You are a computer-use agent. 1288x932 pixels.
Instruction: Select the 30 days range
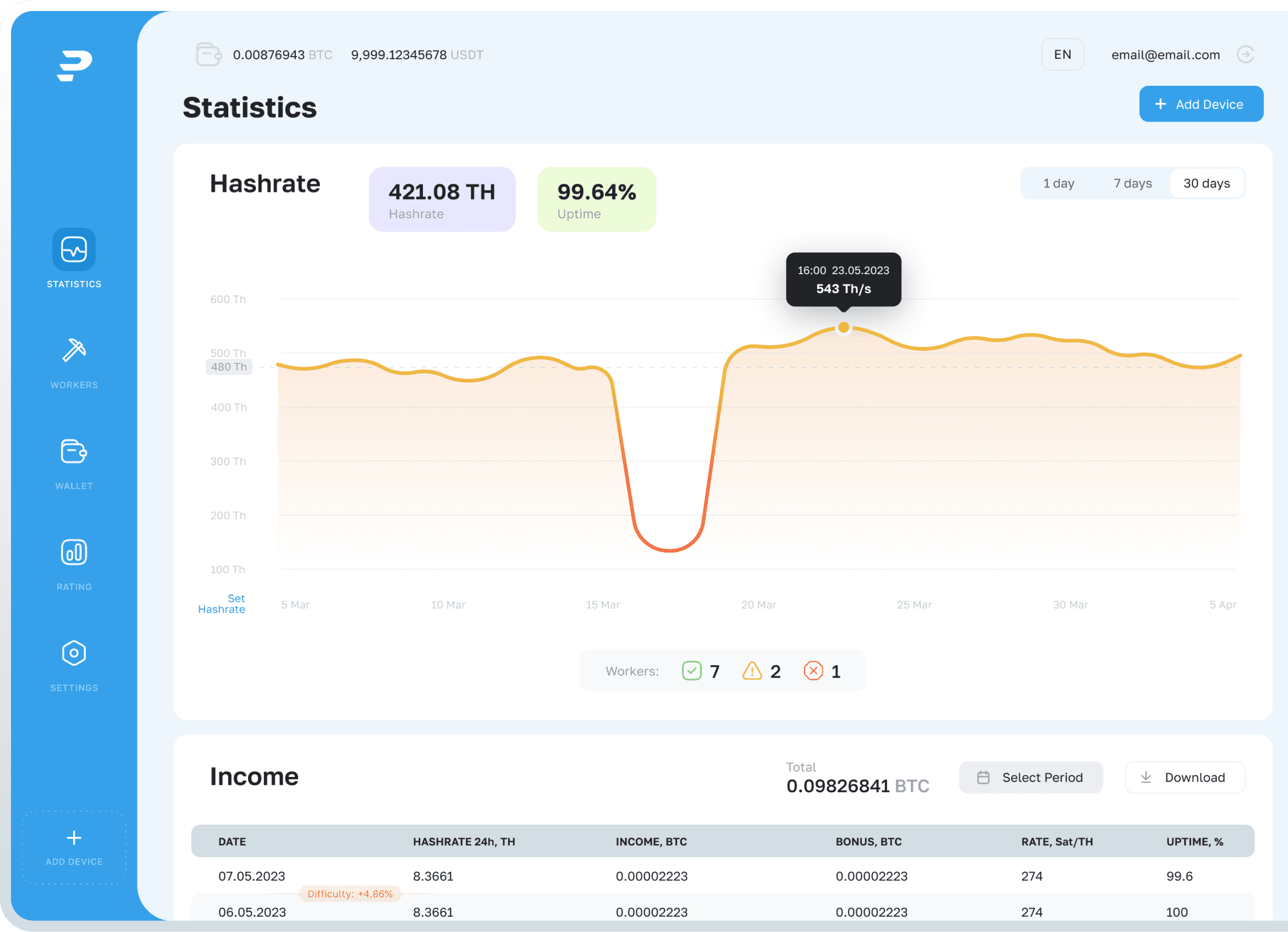coord(1206,184)
